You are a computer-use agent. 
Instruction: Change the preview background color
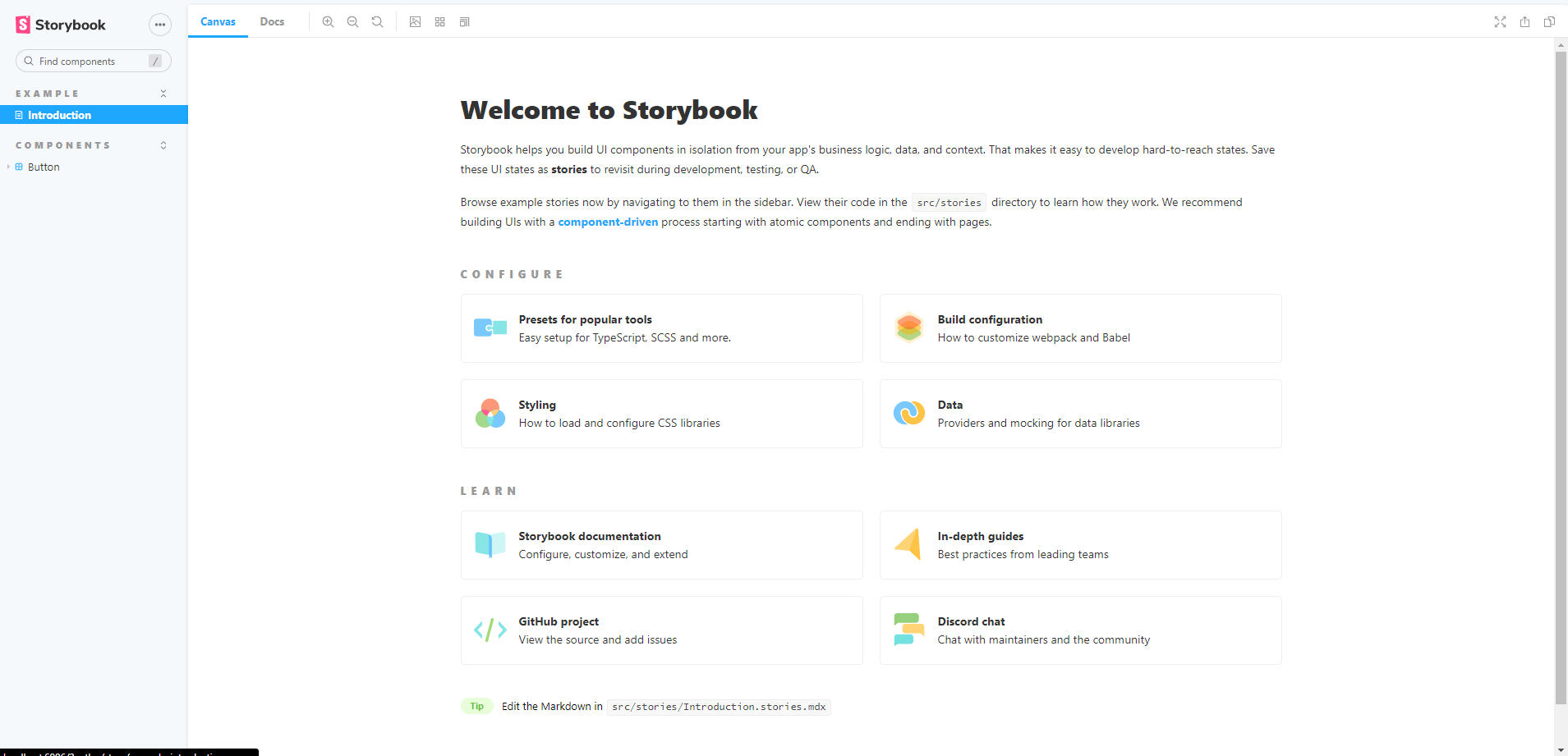pyautogui.click(x=416, y=22)
